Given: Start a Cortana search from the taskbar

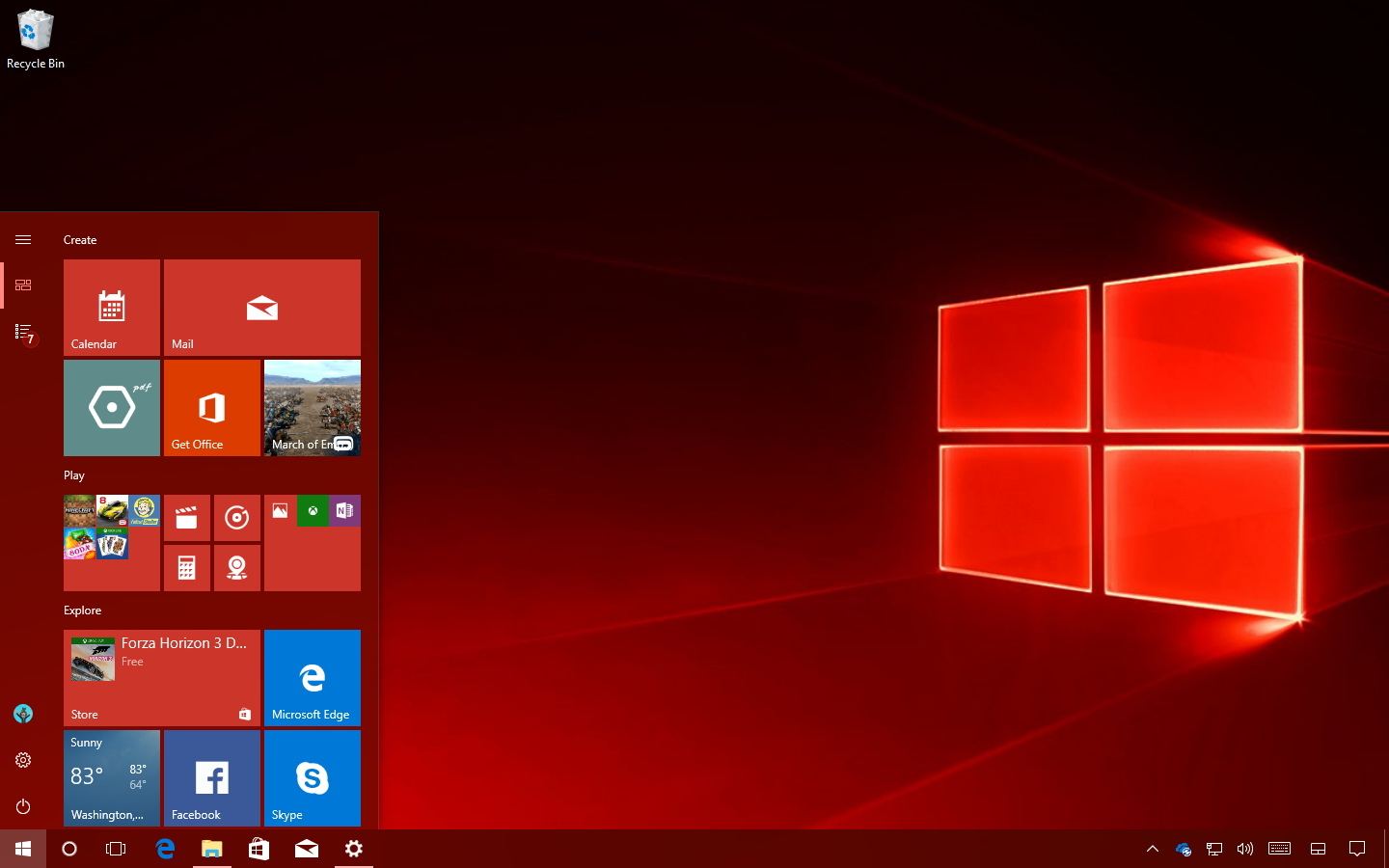Looking at the screenshot, I should click(x=68, y=849).
